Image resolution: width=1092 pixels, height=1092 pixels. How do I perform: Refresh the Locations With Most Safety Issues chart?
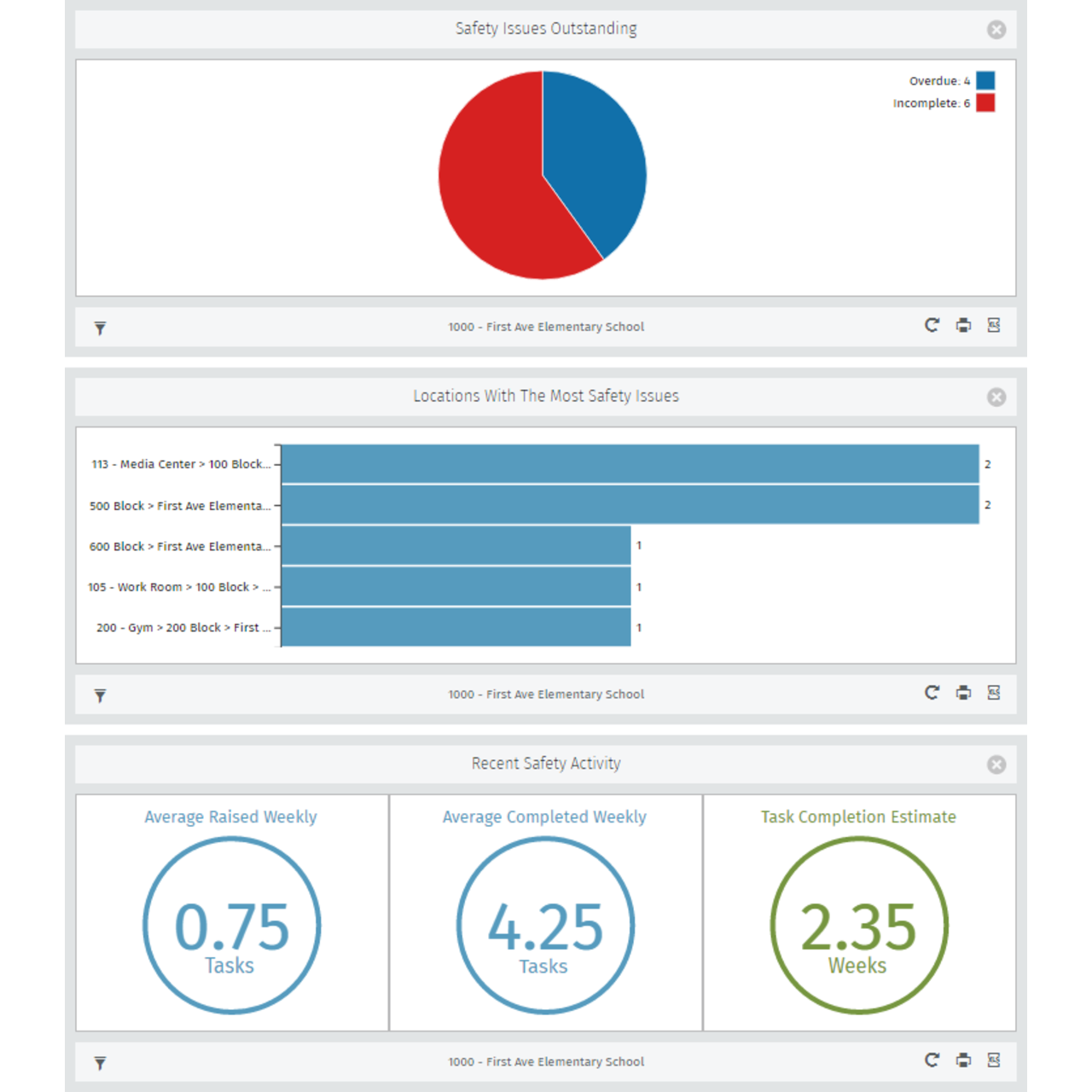click(x=932, y=693)
